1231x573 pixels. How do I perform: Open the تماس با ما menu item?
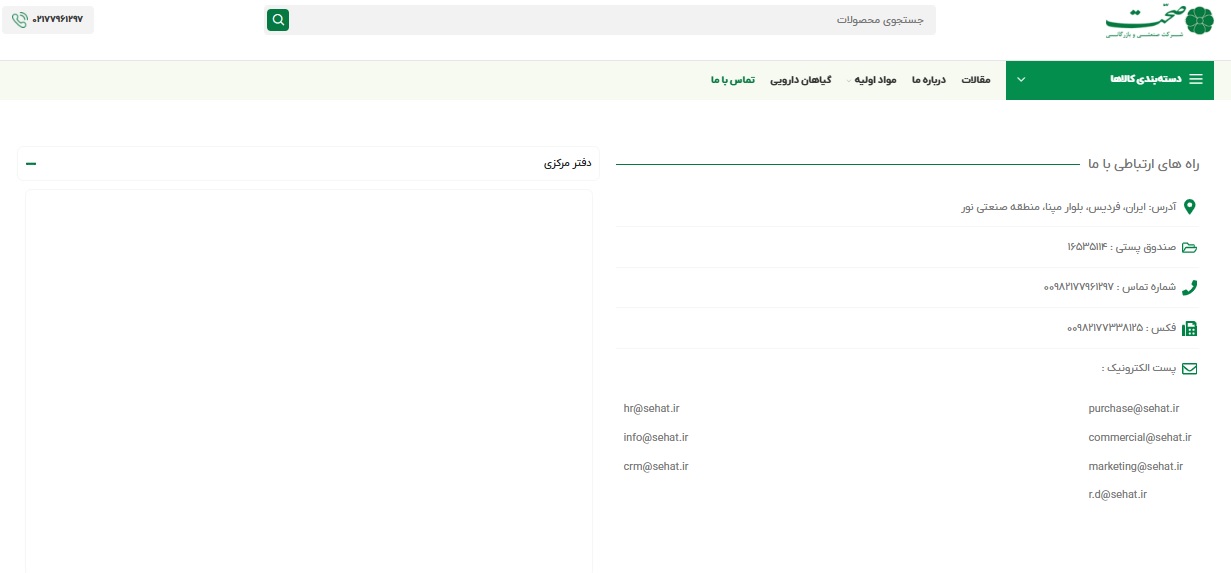(x=733, y=80)
